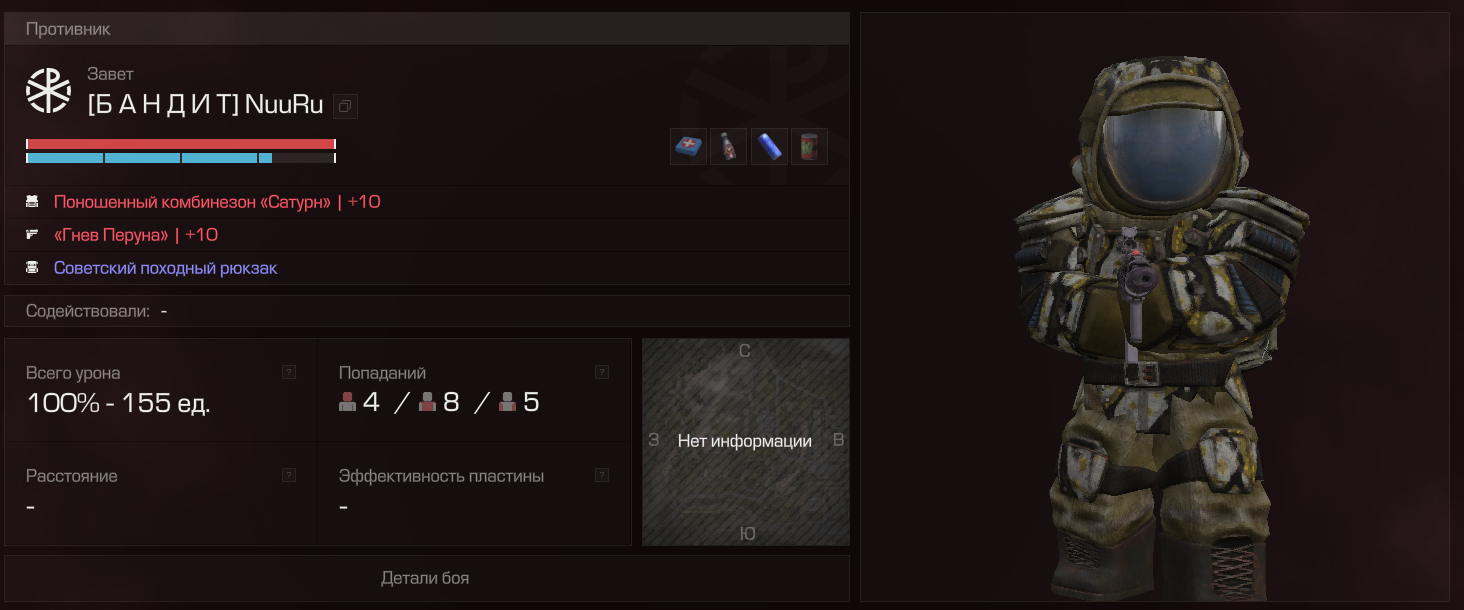Image resolution: width=1464 pixels, height=610 pixels.
Task: Select the blue cylinder consumable icon
Action: [x=769, y=147]
